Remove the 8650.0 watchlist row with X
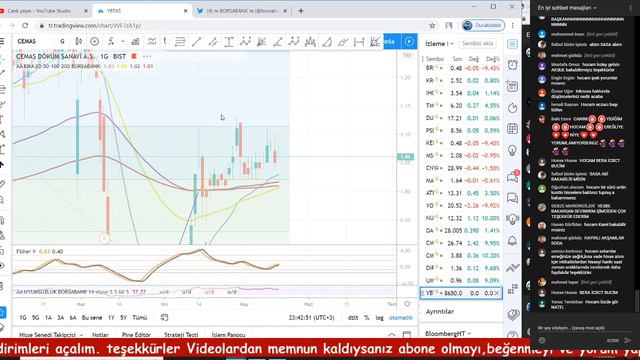The width and height of the screenshot is (640, 360). pyautogui.click(x=497, y=293)
